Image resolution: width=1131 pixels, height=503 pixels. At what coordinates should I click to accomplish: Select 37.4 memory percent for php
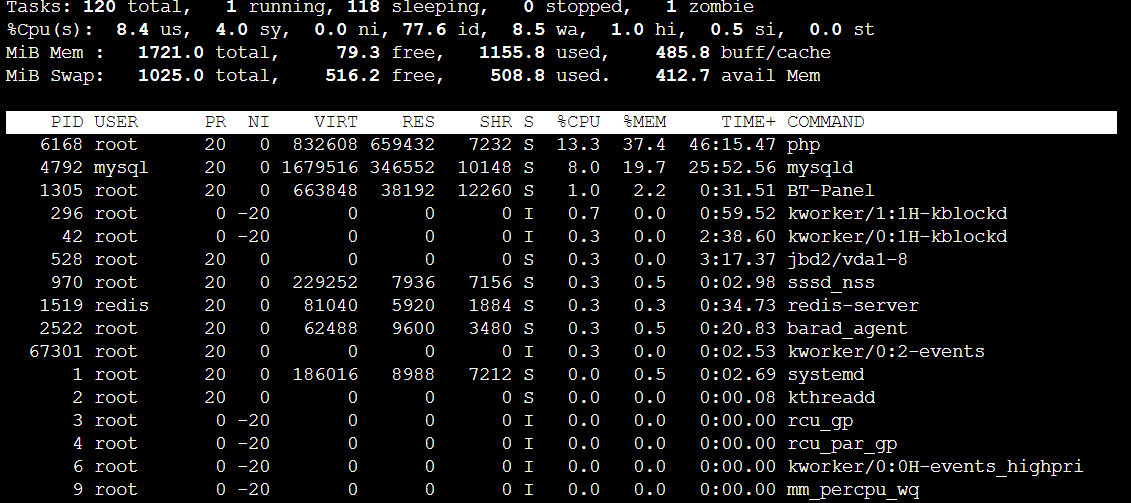click(x=644, y=144)
